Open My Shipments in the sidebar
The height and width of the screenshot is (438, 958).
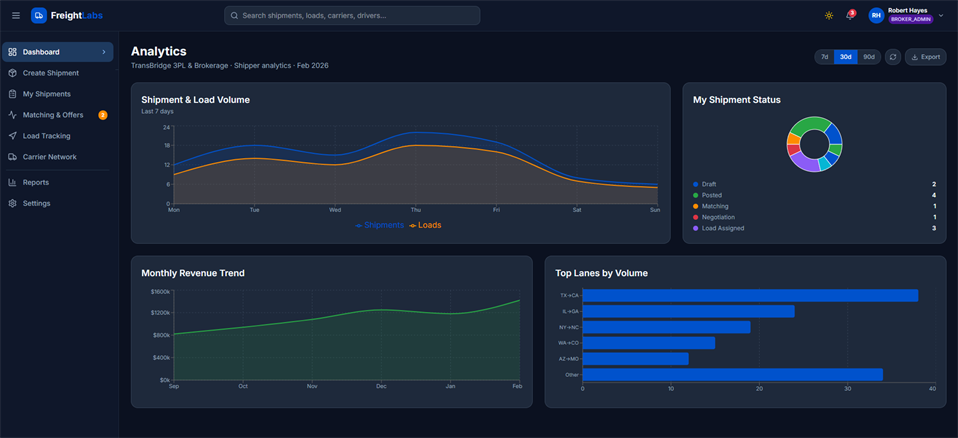(57, 94)
